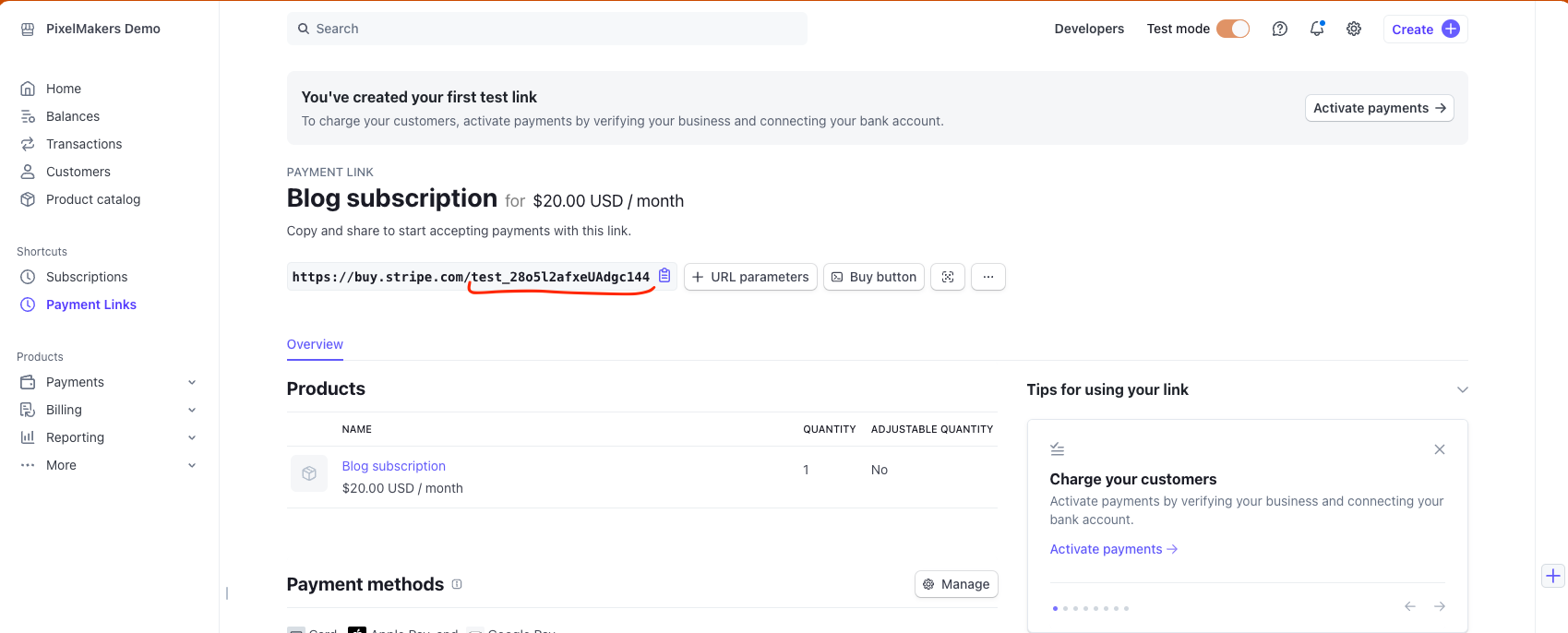Click the plus circle on Create button
This screenshot has height=633, width=1568.
pyautogui.click(x=1451, y=29)
